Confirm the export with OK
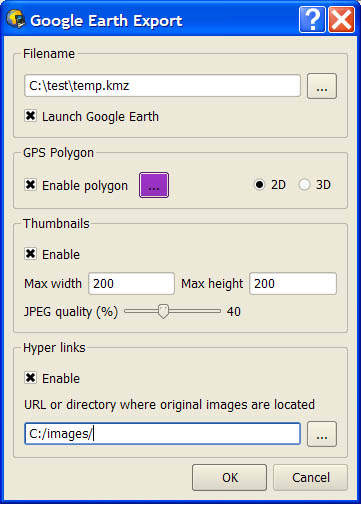361x505 pixels. coord(229,477)
